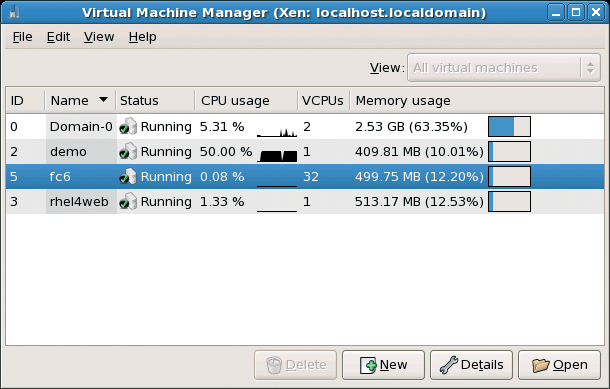Click the '0.08 %' CPU usage value
610x389 pixels.
coord(222,177)
